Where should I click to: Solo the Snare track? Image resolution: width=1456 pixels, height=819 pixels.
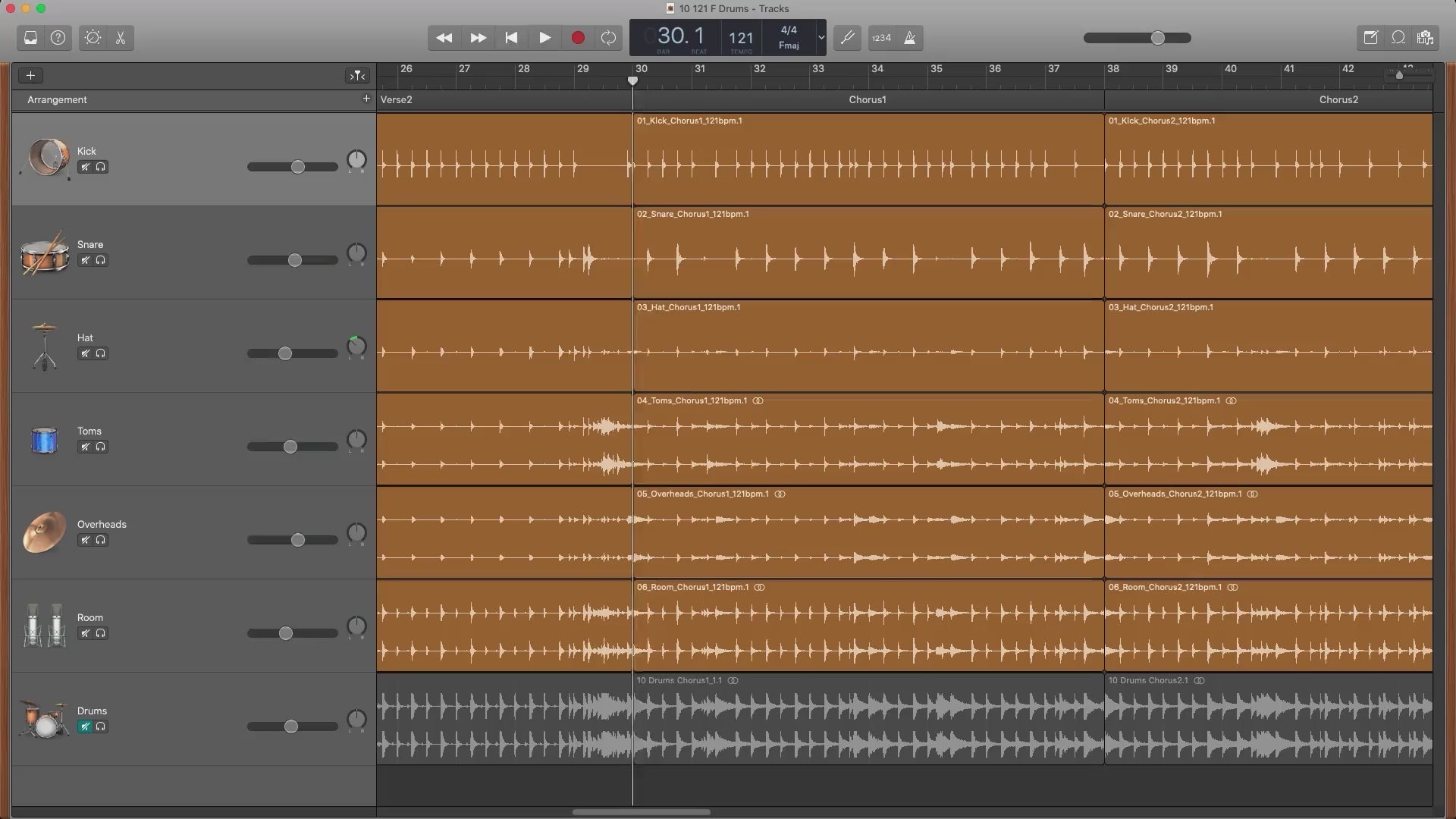coord(100,260)
